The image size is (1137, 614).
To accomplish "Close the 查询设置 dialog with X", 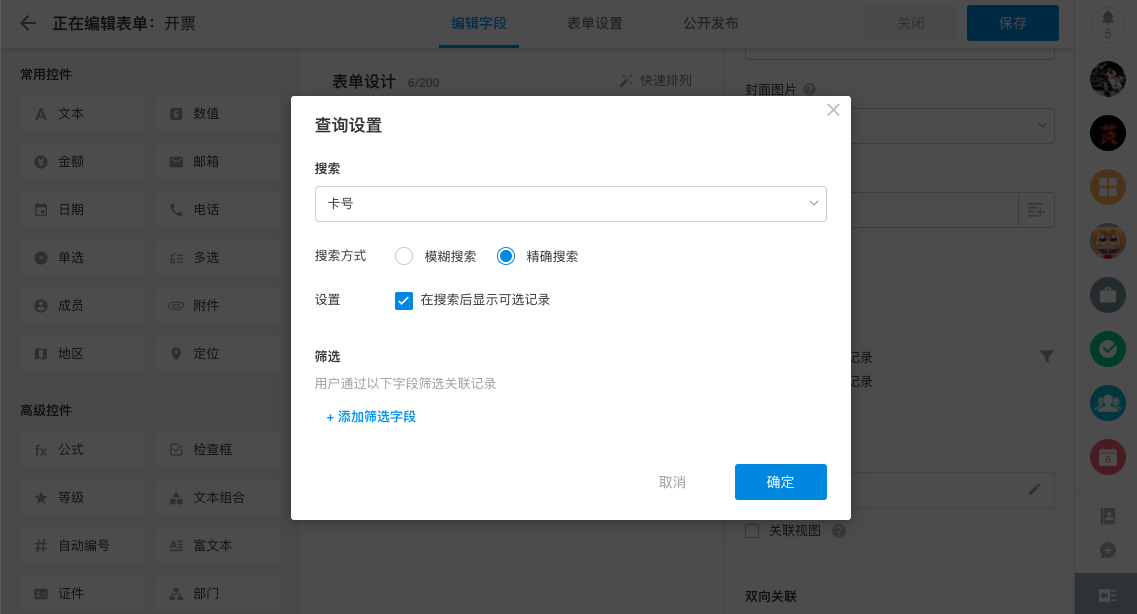I will pos(833,111).
